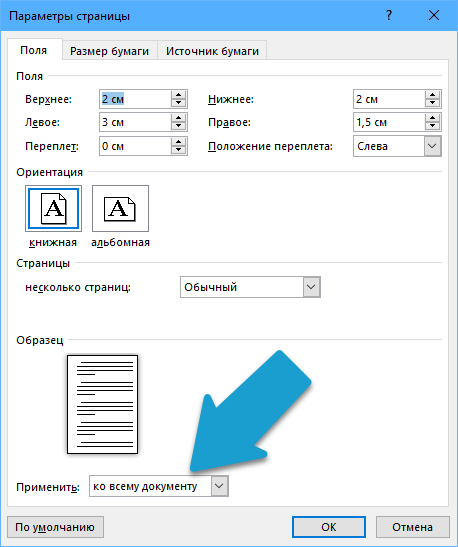The height and width of the screenshot is (547, 458).
Task: Open Положение переплета dropdown
Action: click(432, 146)
